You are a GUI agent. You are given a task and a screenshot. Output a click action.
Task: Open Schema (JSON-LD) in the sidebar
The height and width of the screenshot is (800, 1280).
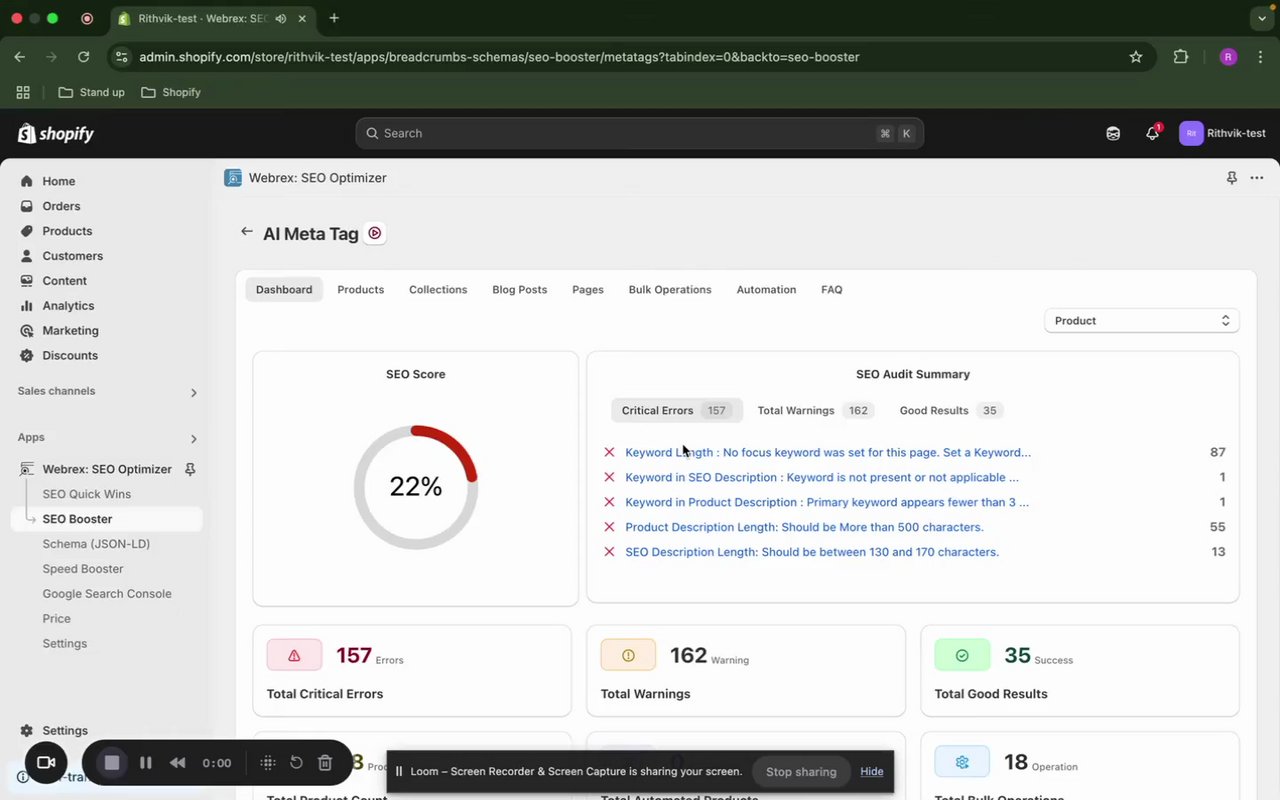click(x=96, y=544)
